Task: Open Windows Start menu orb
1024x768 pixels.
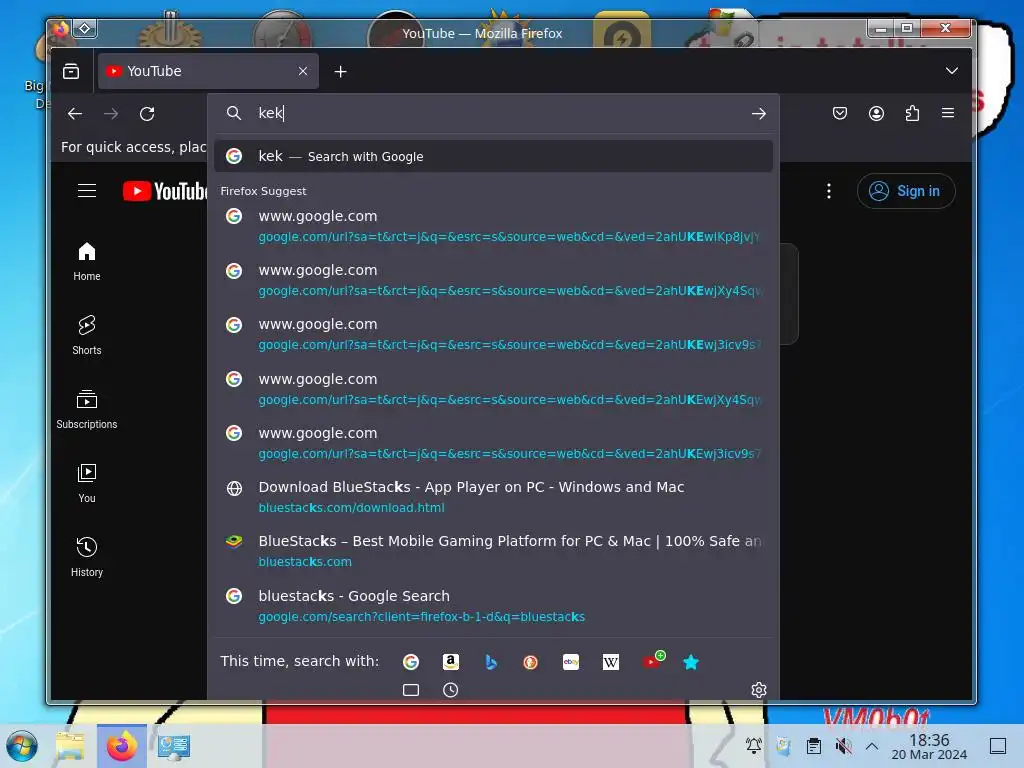Action: 23,746
